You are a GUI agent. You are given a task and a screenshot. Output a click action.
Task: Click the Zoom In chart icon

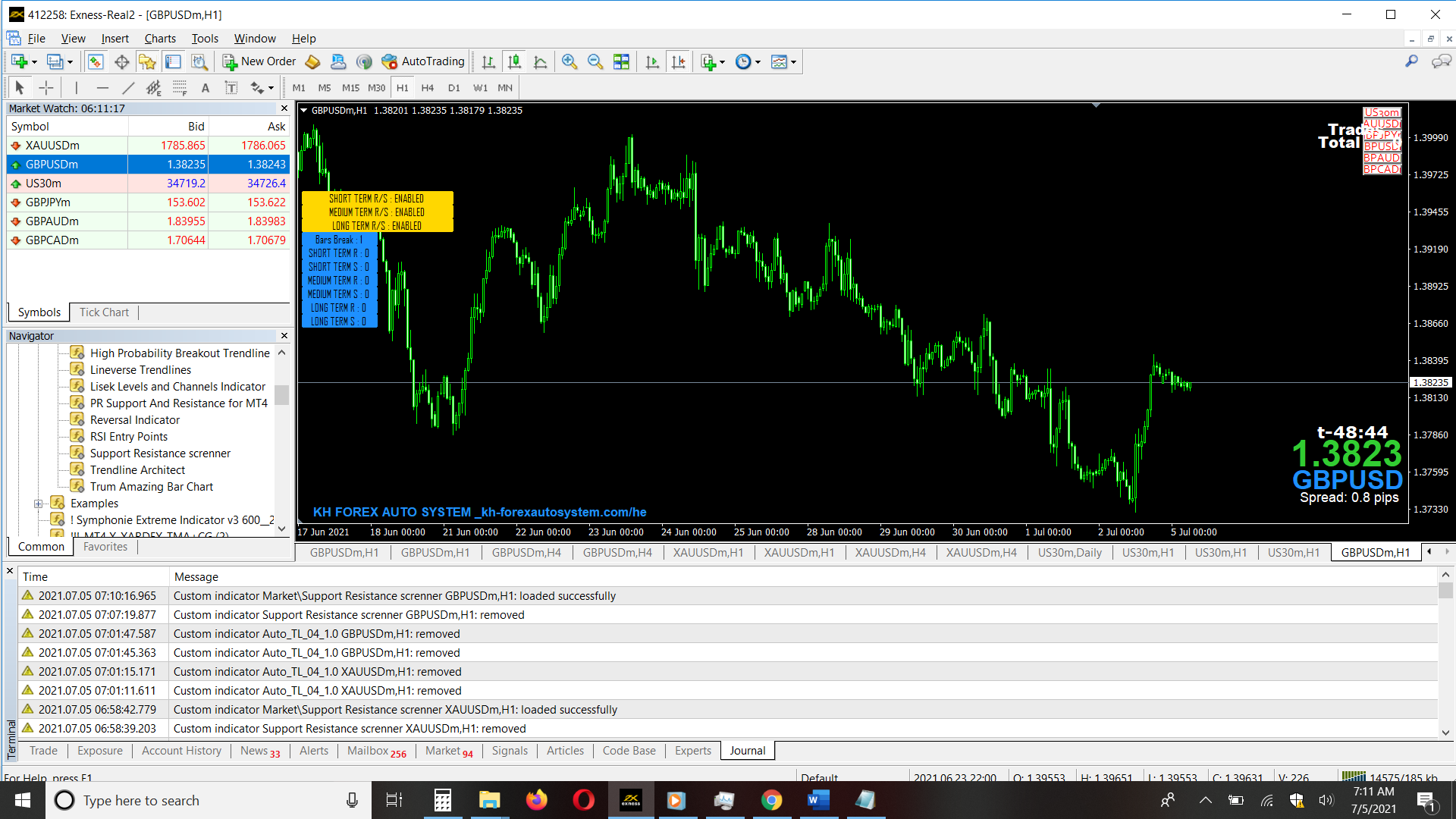pyautogui.click(x=570, y=62)
